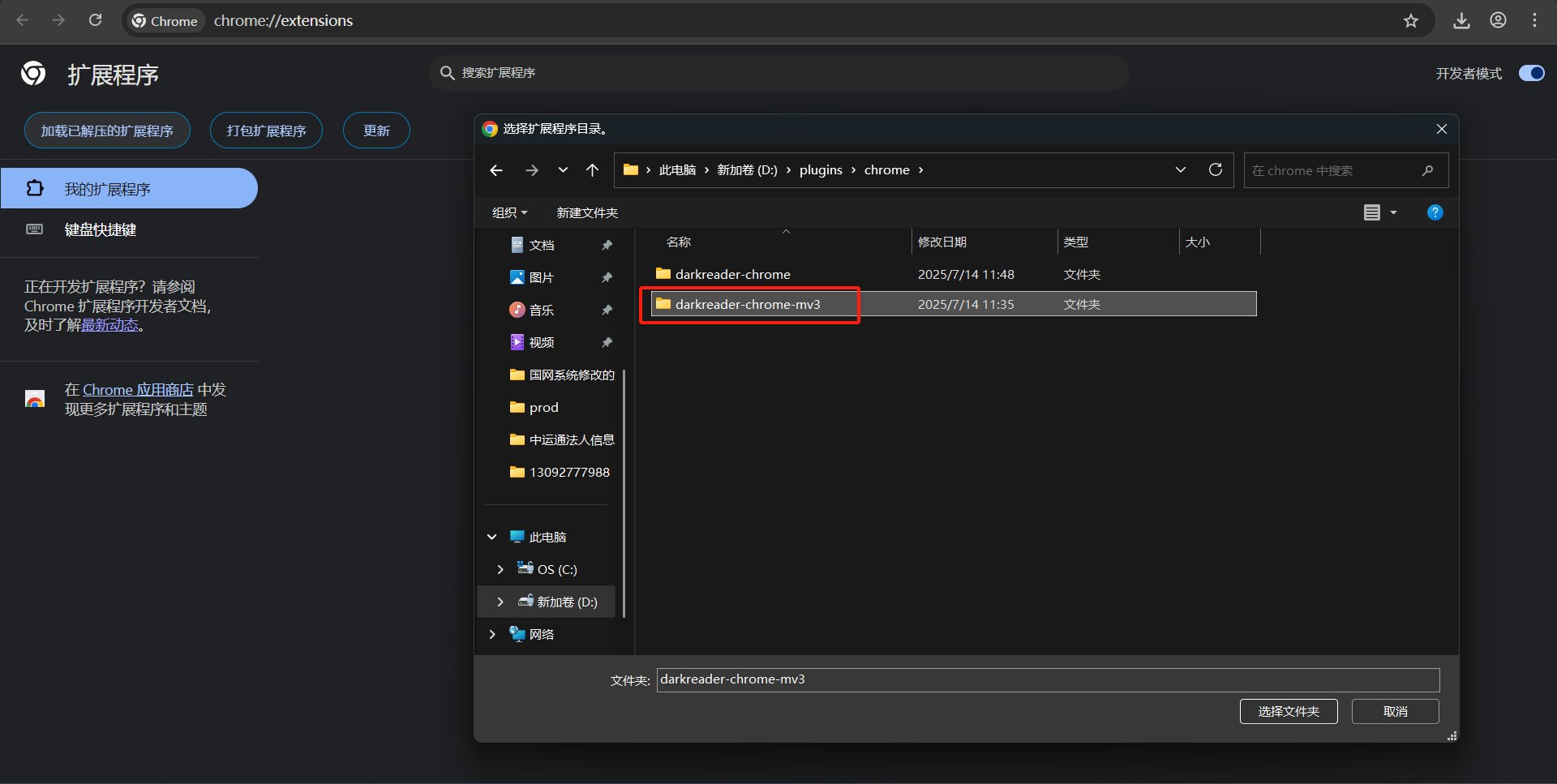This screenshot has width=1557, height=784.
Task: Select the darkreader-chrome folder
Action: click(x=954, y=274)
